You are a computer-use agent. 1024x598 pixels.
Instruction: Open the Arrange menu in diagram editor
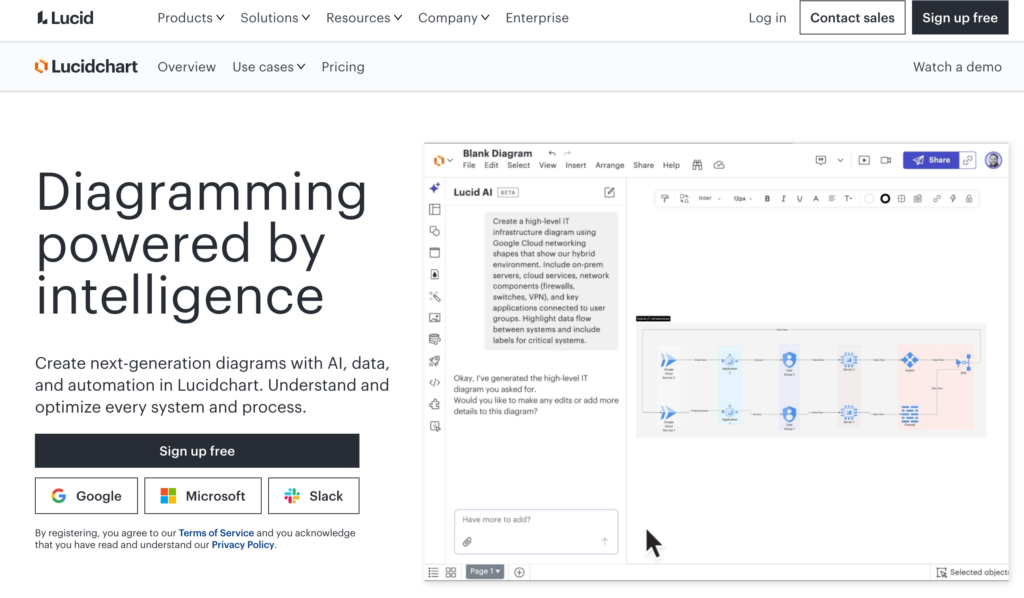(609, 165)
